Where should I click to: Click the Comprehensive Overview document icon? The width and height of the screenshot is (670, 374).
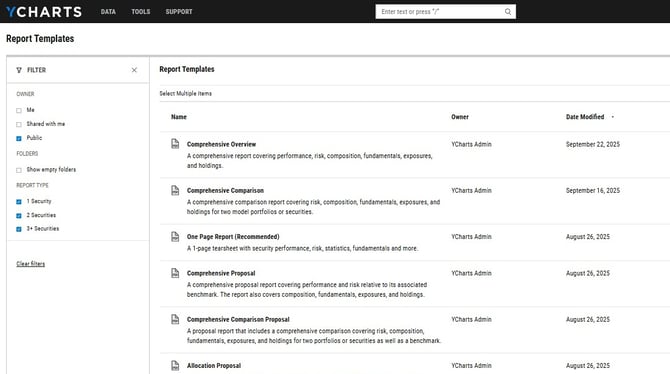point(175,144)
